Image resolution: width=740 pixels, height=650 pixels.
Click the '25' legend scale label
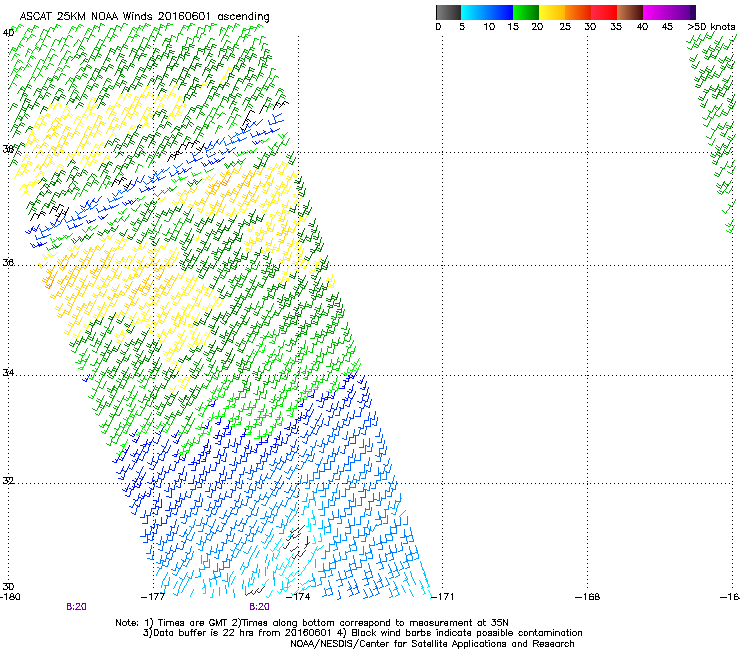[x=565, y=27]
